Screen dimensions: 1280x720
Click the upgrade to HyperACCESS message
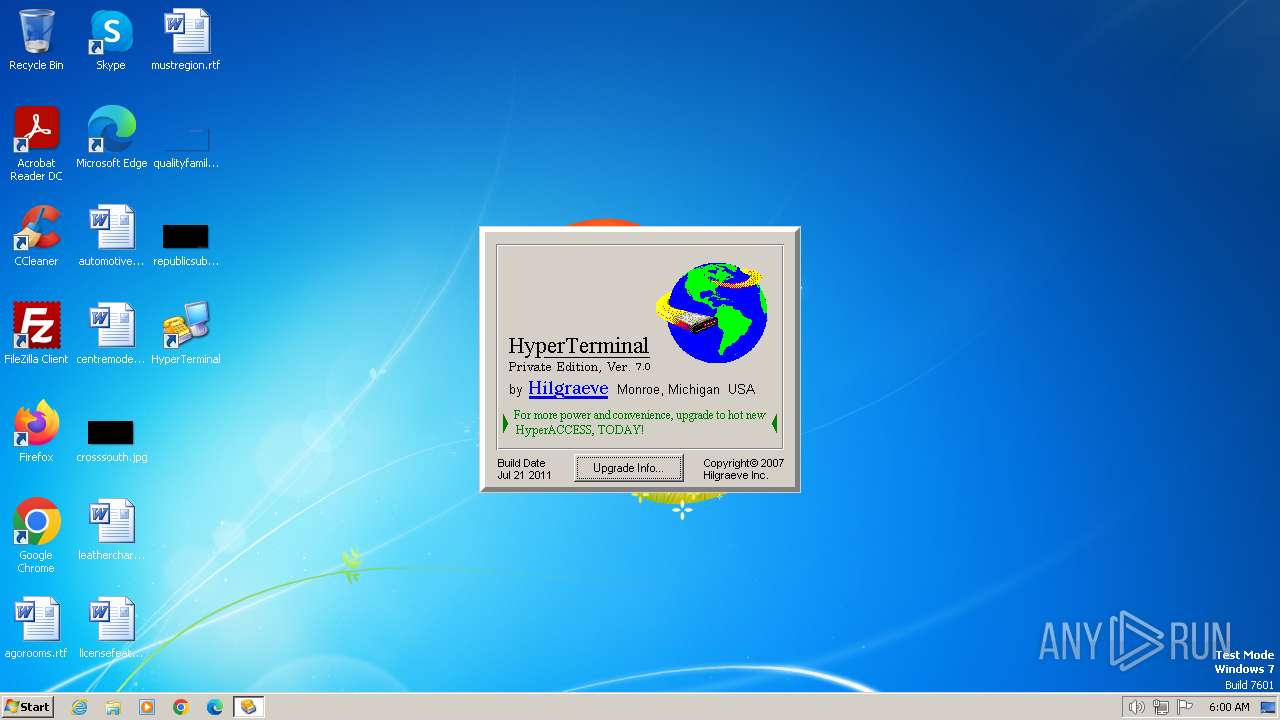(x=639, y=422)
